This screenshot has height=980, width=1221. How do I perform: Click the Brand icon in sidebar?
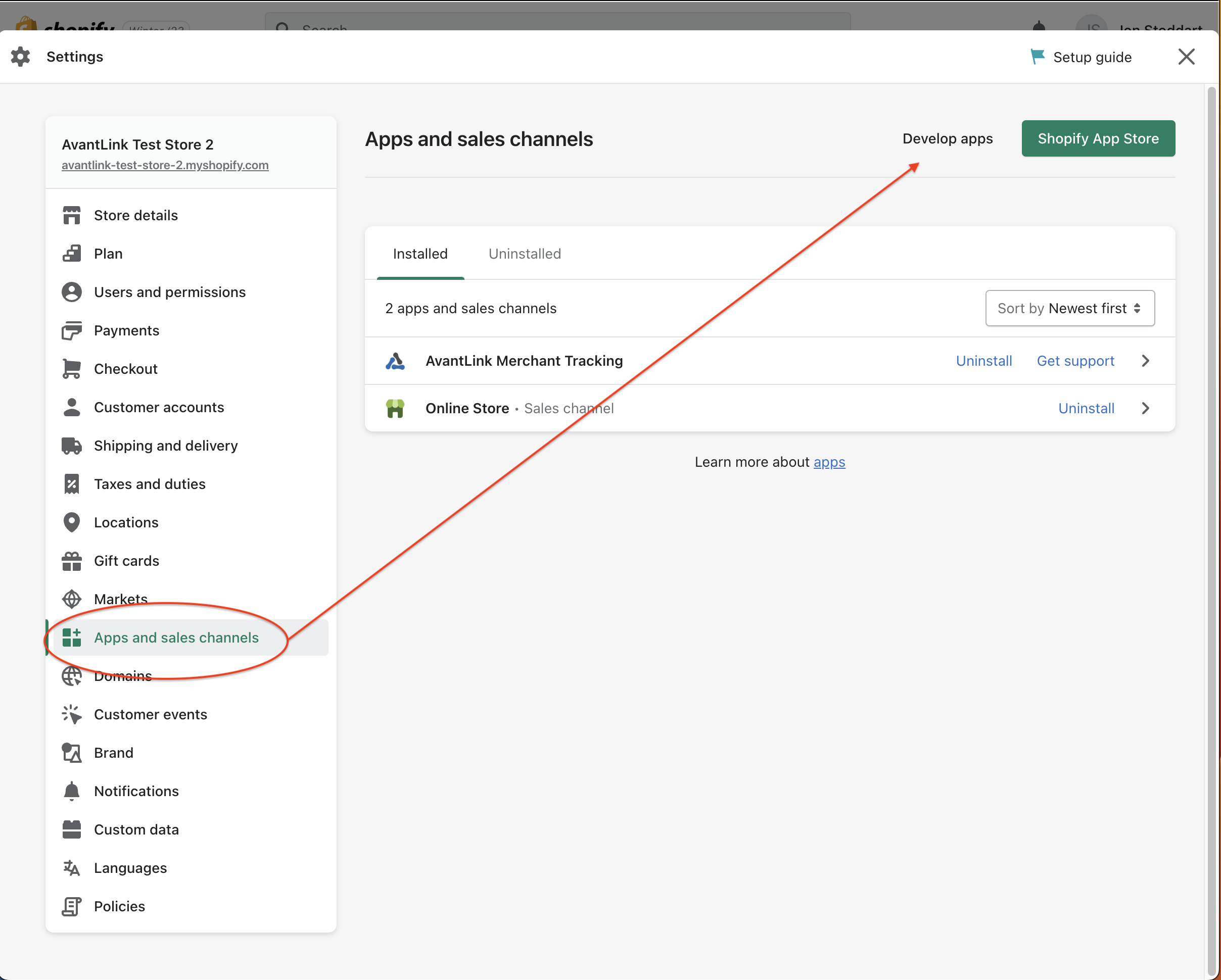72,753
